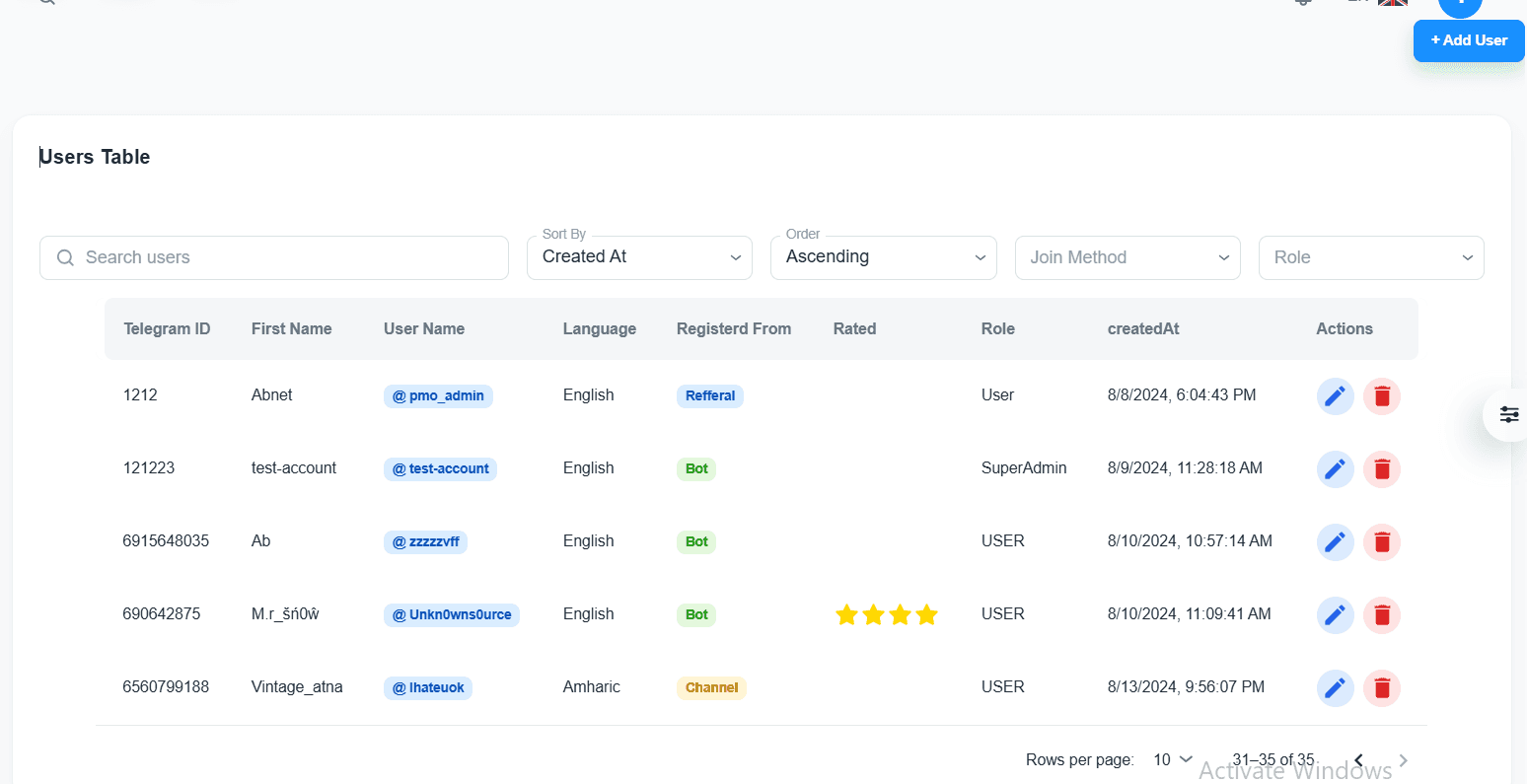1527x784 pixels.
Task: Click the Actions column header
Action: coord(1345,329)
